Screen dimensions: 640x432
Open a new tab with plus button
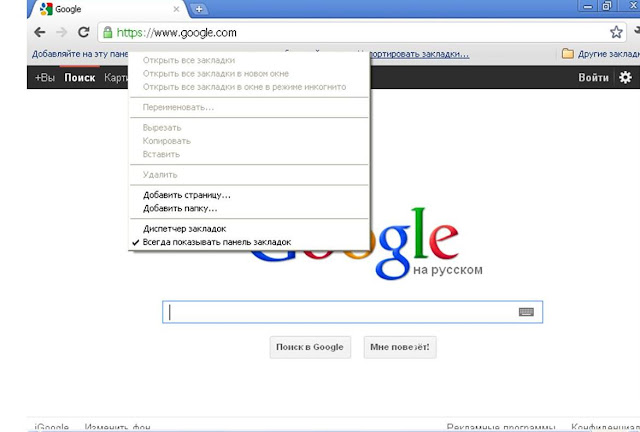(x=199, y=9)
